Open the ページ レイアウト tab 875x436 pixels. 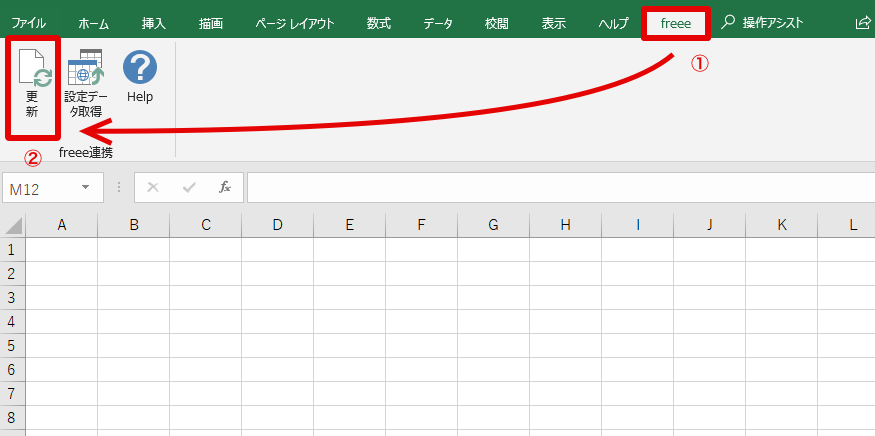pos(295,23)
